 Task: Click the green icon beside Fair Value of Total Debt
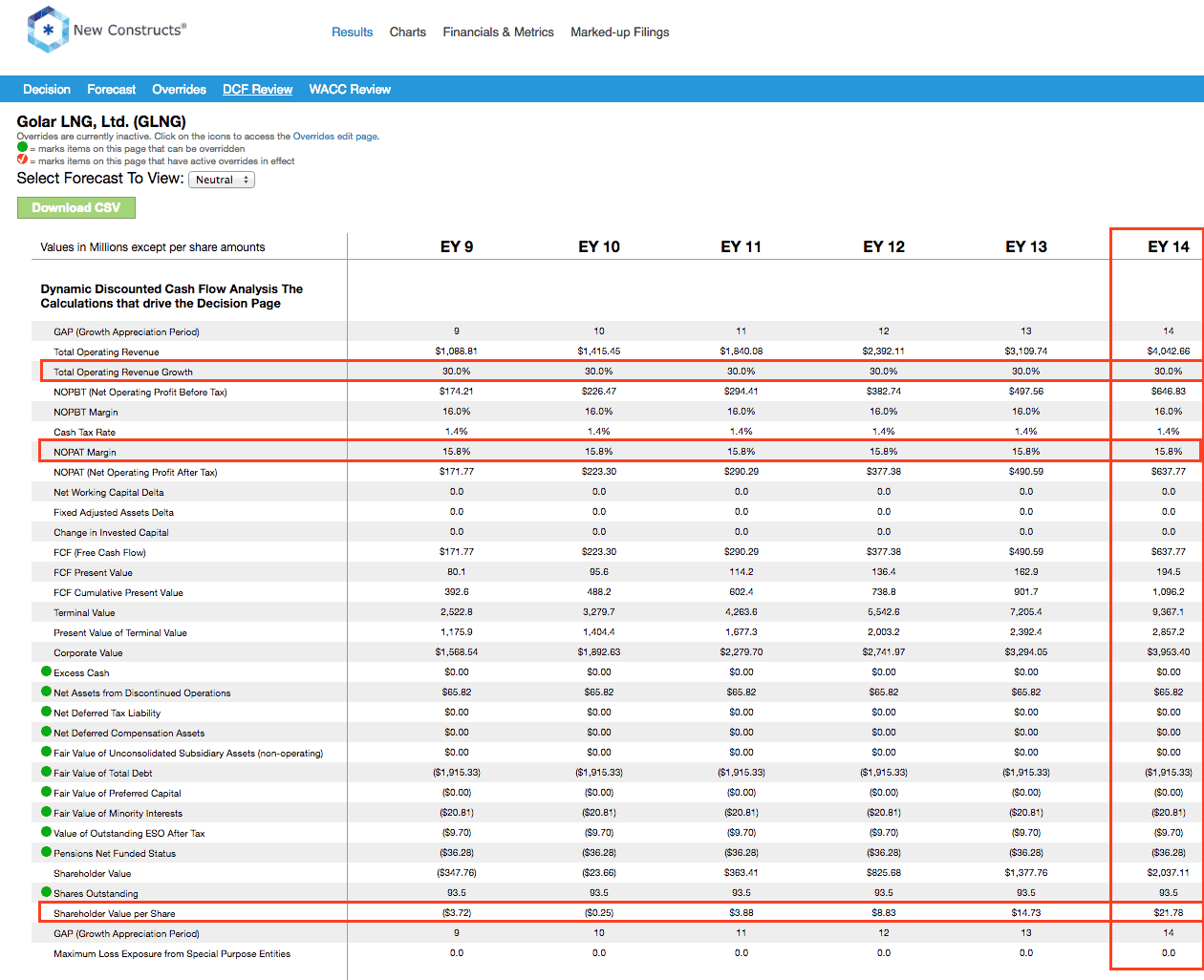[x=47, y=772]
